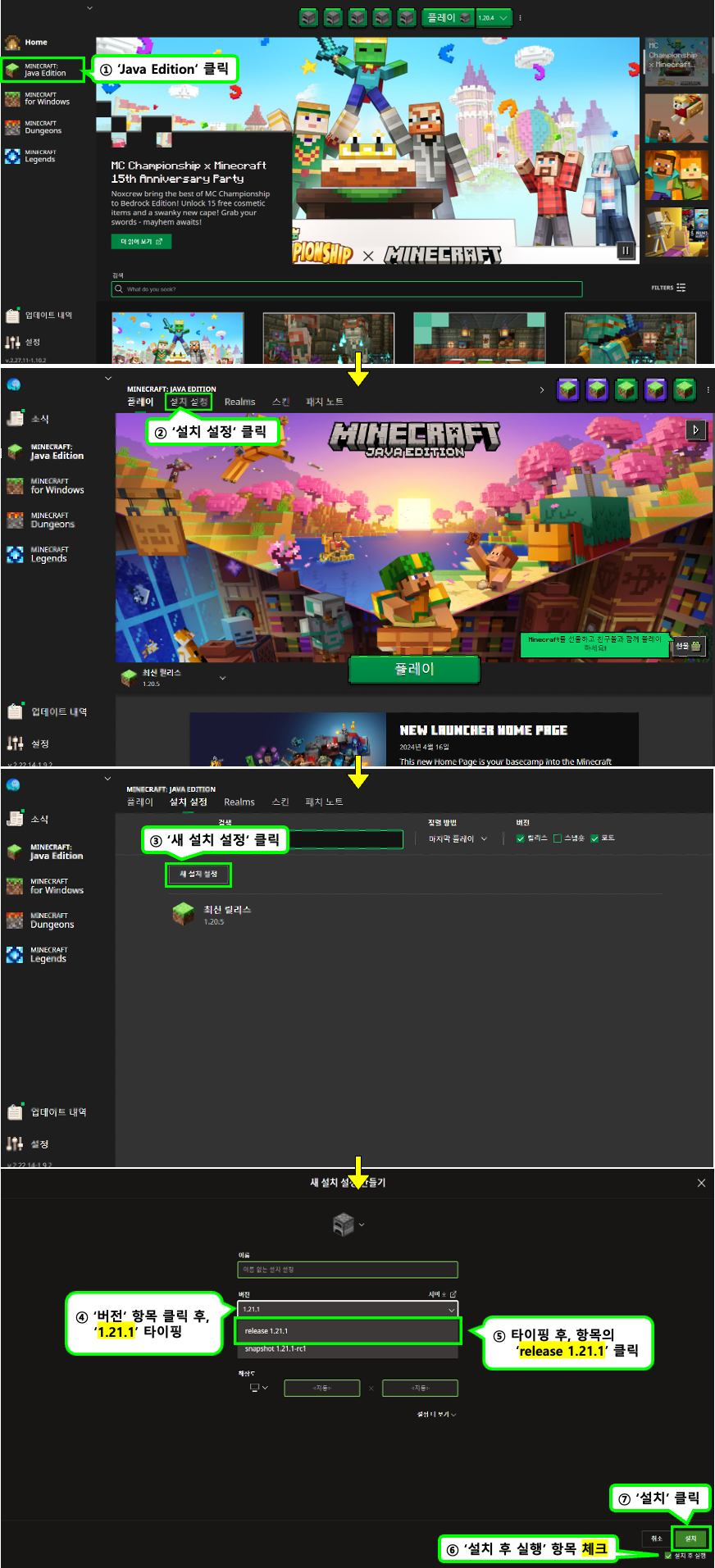Open 업데이트 내역 in the second screen's sidebar
715x1568 pixels.
48,712
